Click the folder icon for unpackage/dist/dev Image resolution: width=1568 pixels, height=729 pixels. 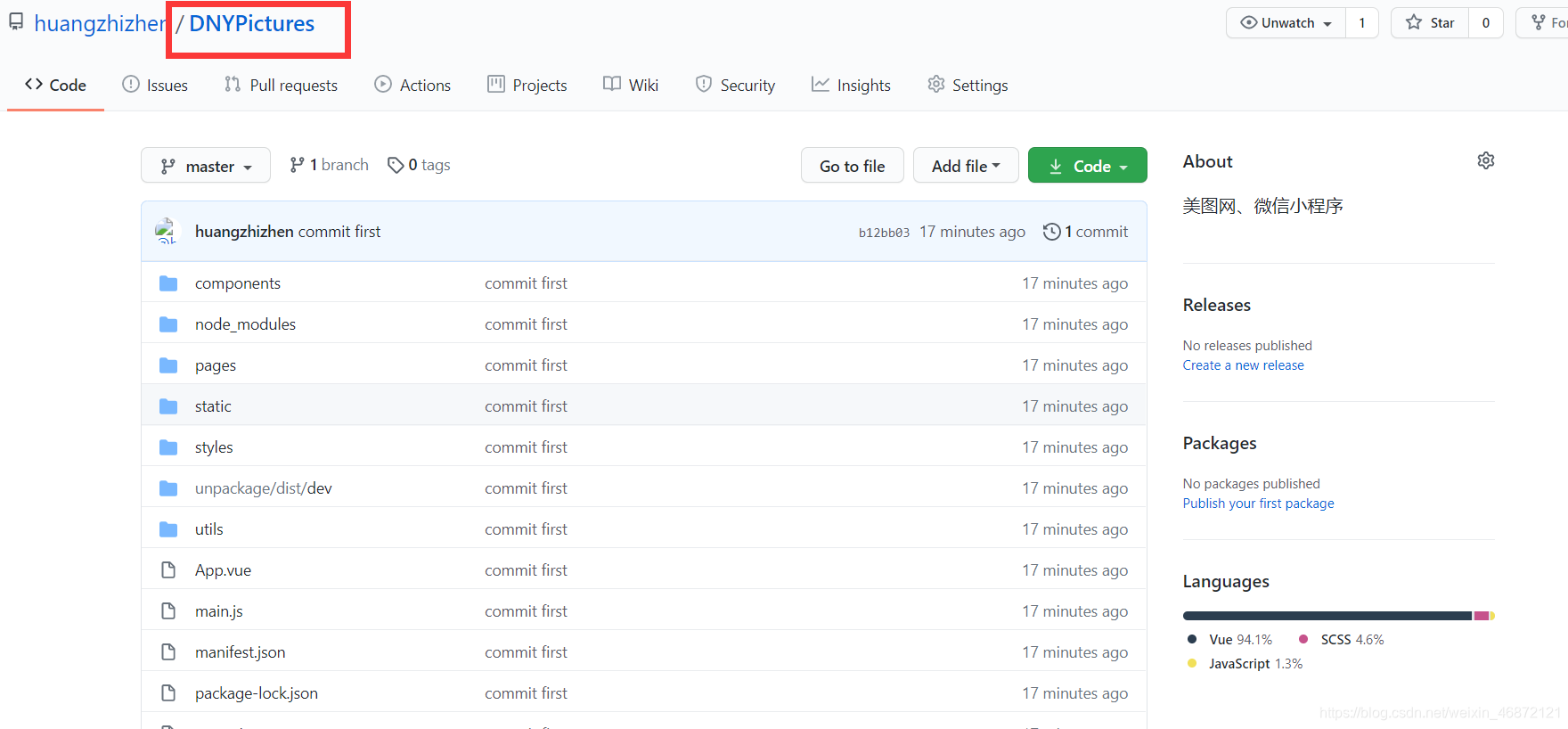pos(168,488)
